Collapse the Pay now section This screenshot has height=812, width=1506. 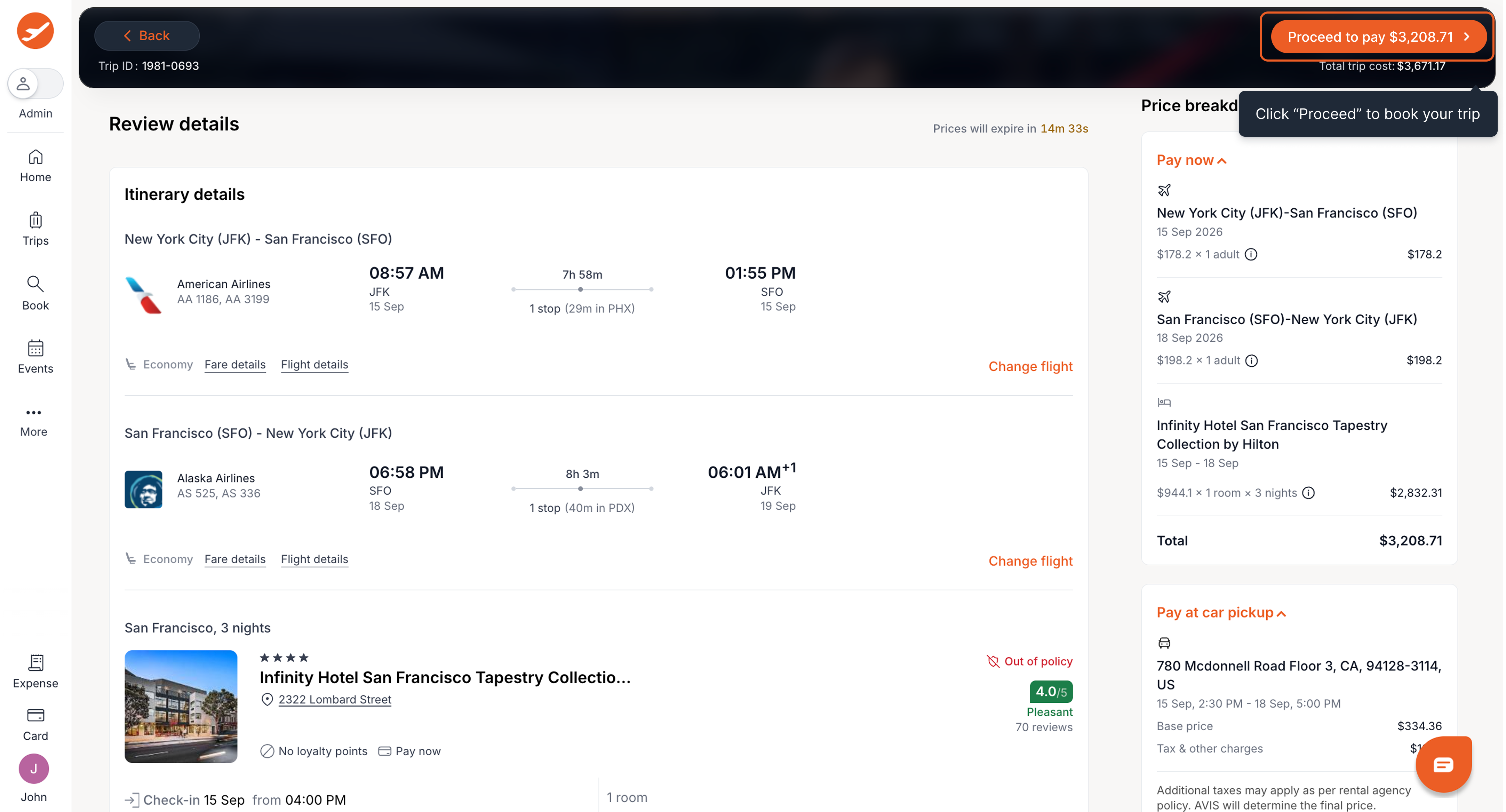[x=1191, y=160]
